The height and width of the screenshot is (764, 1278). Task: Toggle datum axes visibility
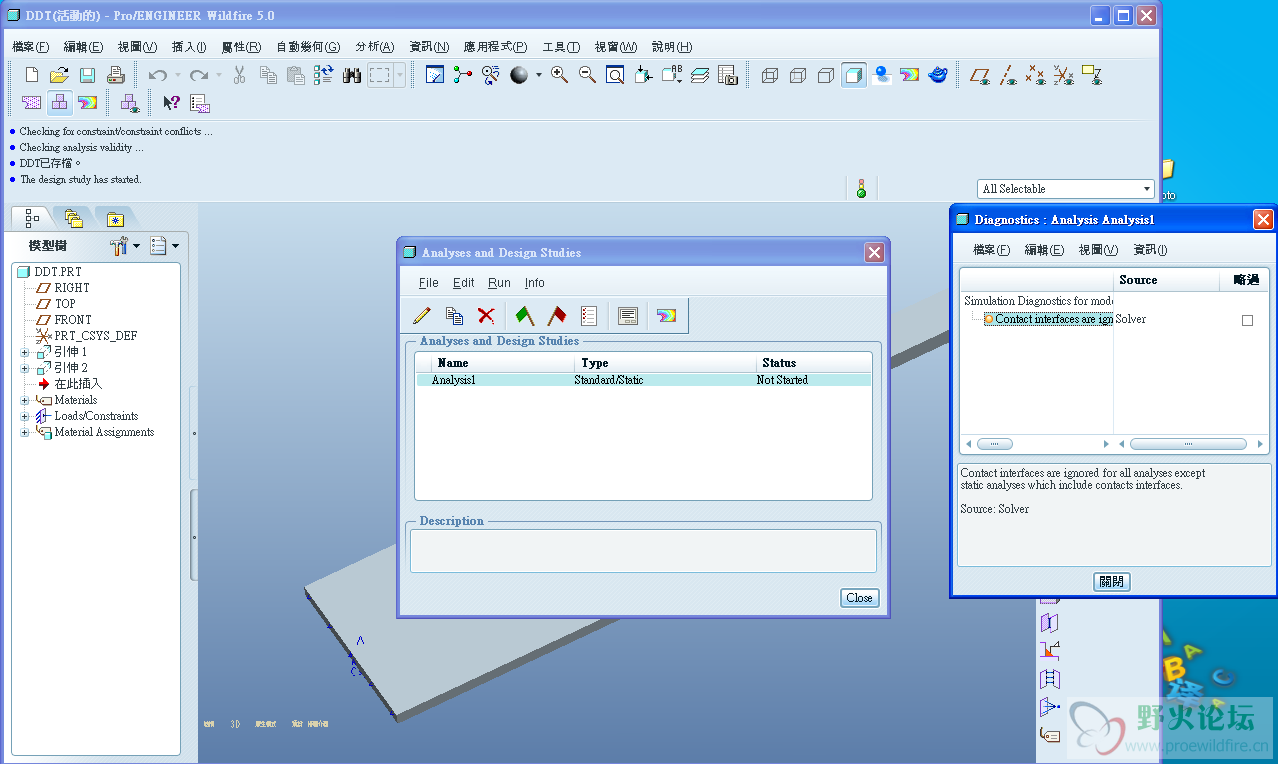tap(1008, 75)
